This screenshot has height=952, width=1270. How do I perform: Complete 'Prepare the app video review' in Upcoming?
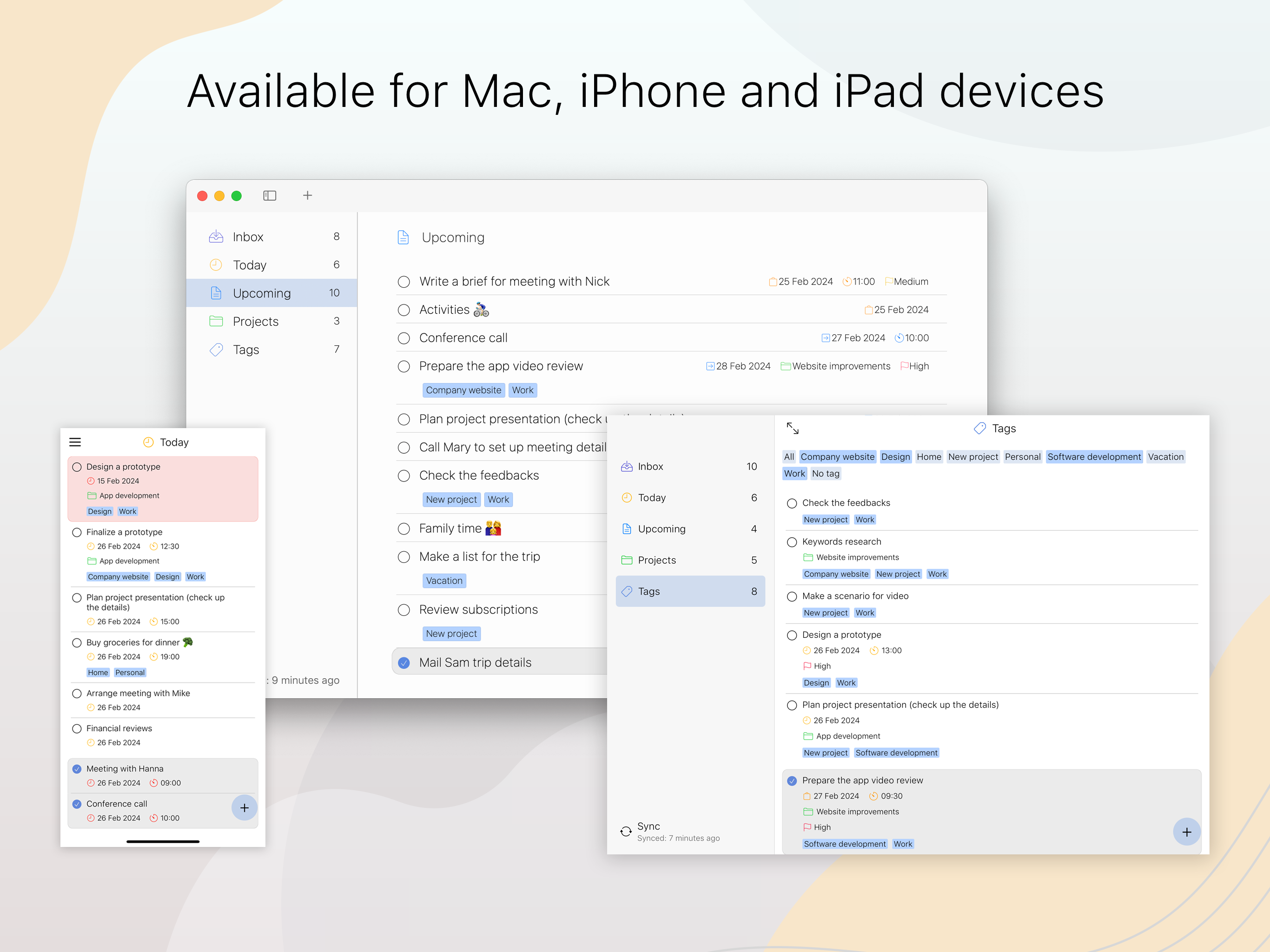pyautogui.click(x=404, y=366)
